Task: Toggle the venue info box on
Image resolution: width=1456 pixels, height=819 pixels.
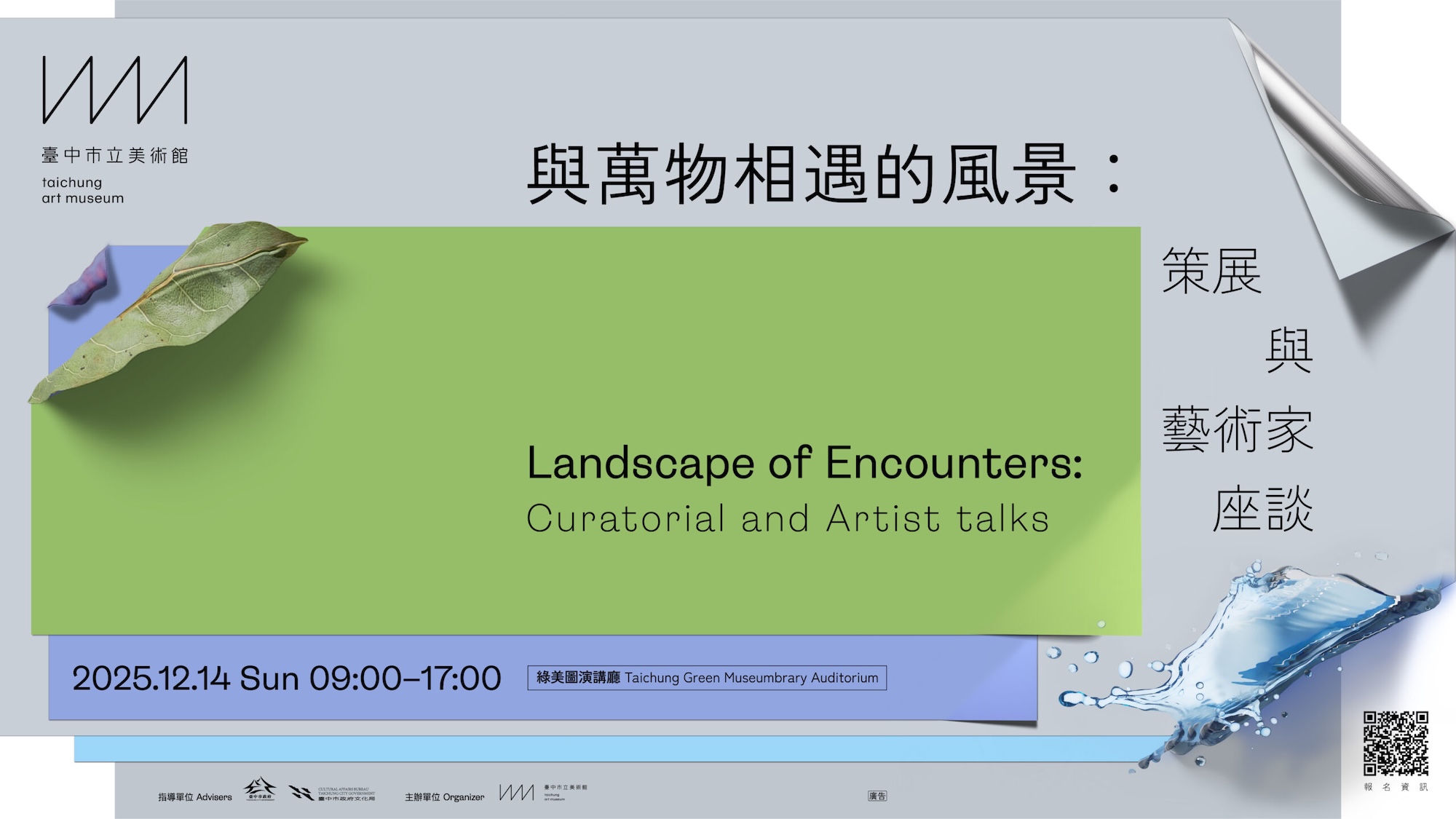Action: click(x=706, y=676)
